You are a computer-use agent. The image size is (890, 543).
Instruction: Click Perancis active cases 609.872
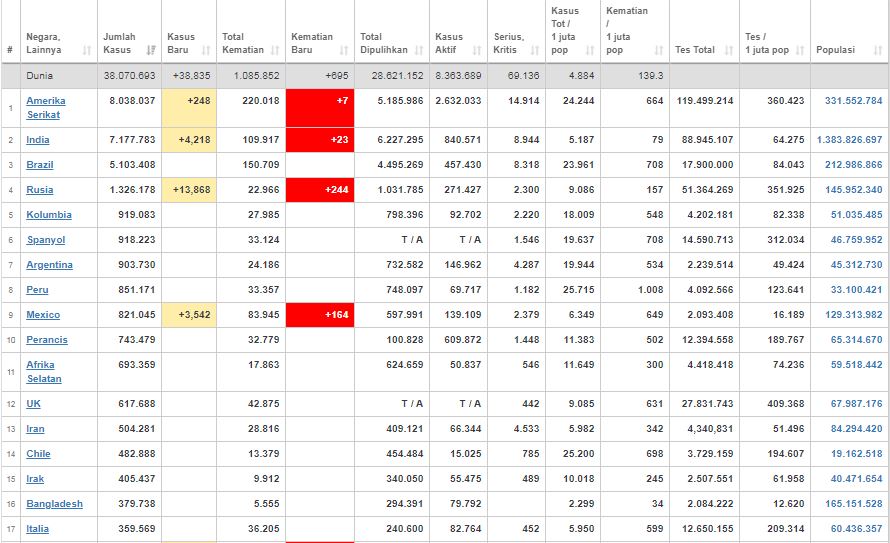coord(463,339)
